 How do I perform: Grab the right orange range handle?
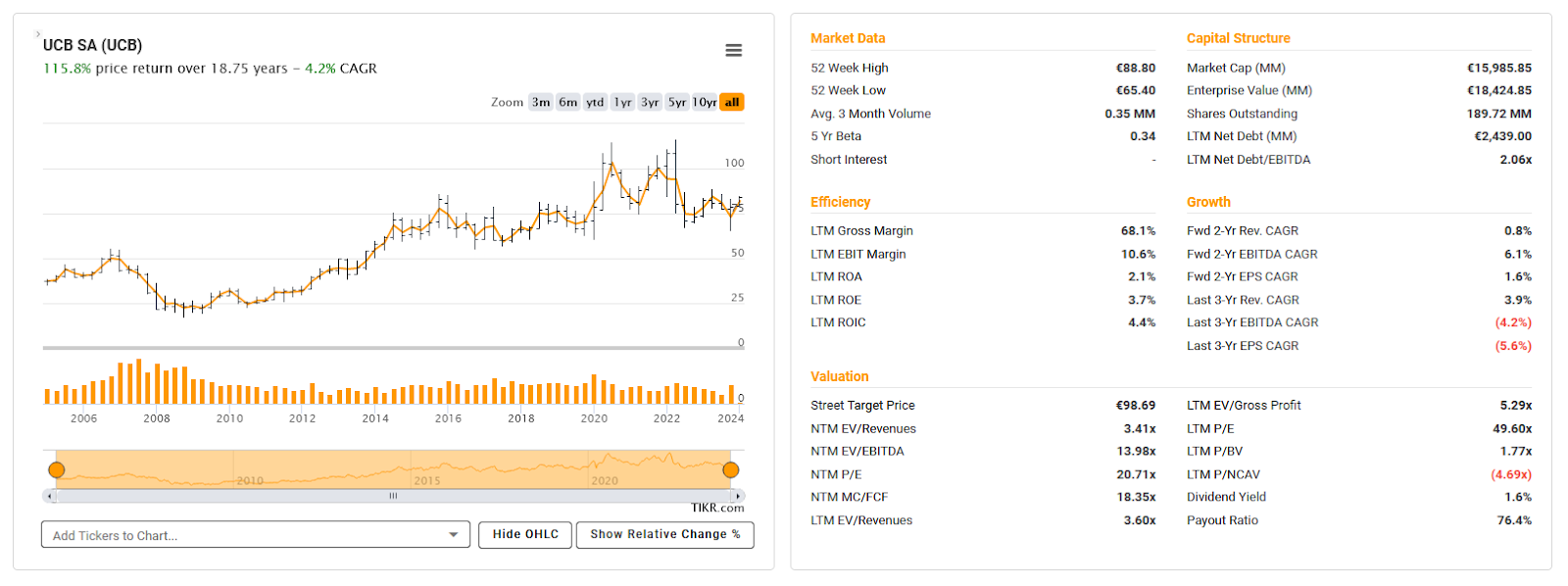(731, 470)
